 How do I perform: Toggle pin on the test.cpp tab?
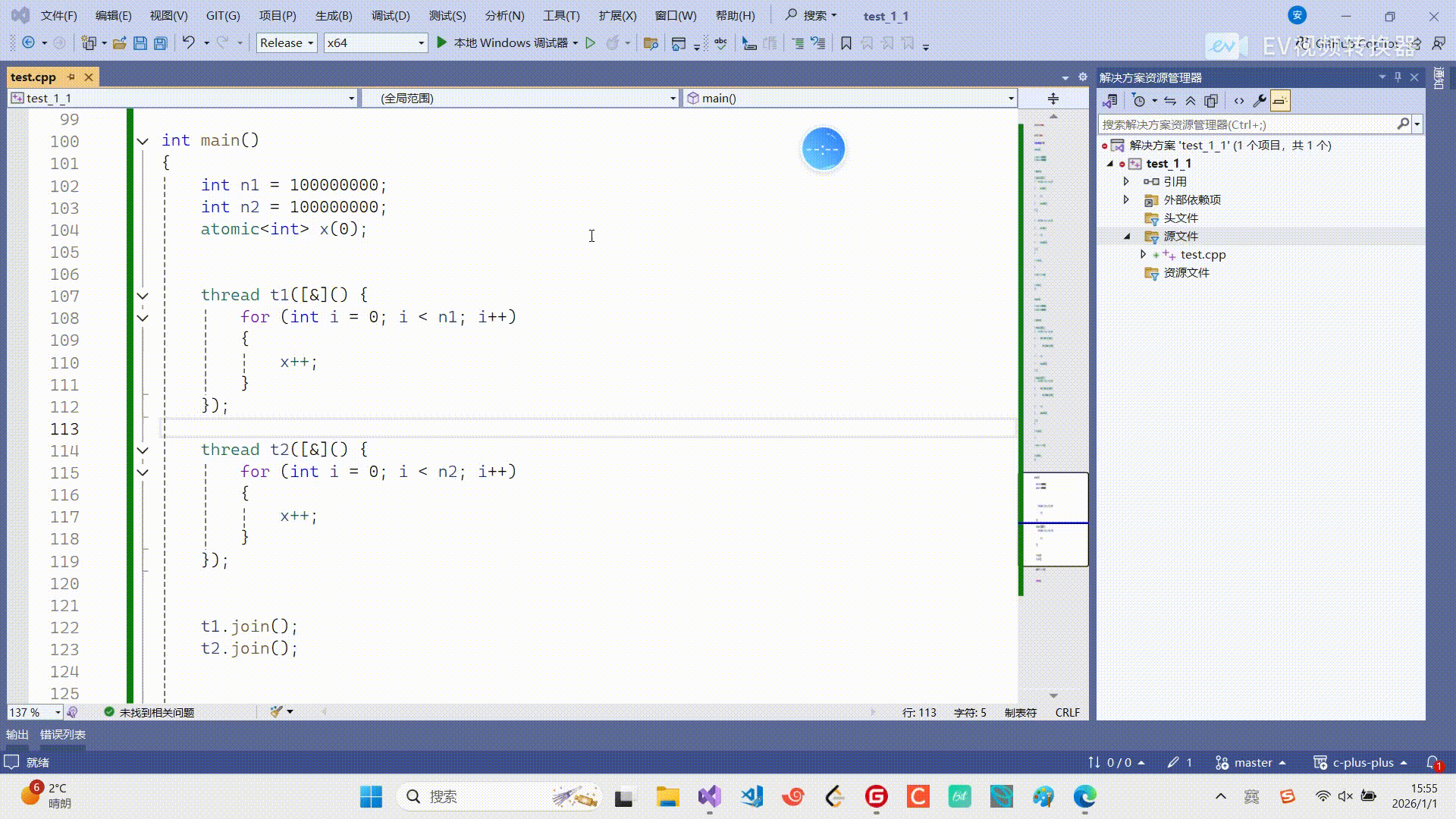click(x=71, y=77)
